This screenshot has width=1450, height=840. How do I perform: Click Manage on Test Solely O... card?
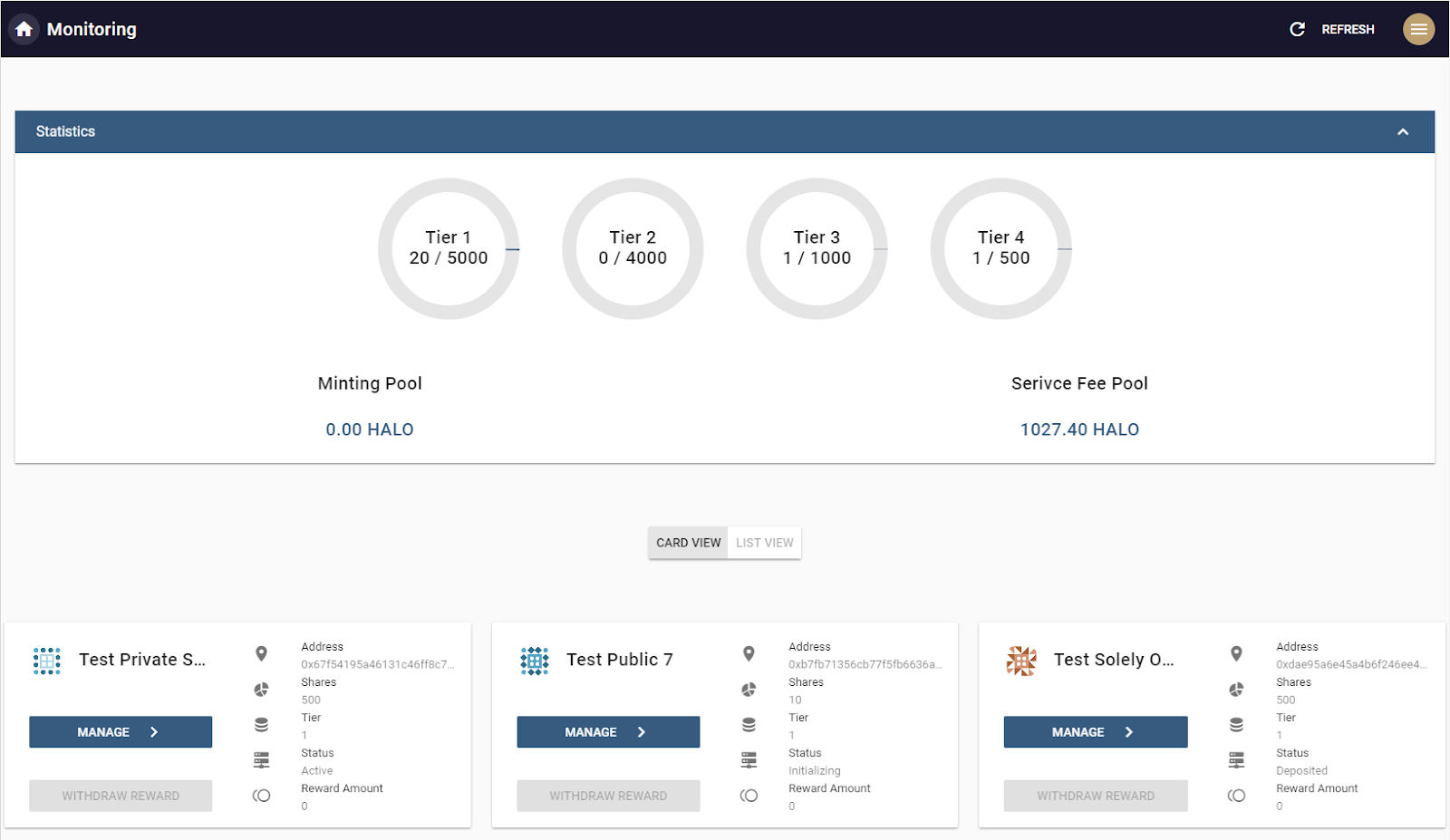[x=1096, y=732]
